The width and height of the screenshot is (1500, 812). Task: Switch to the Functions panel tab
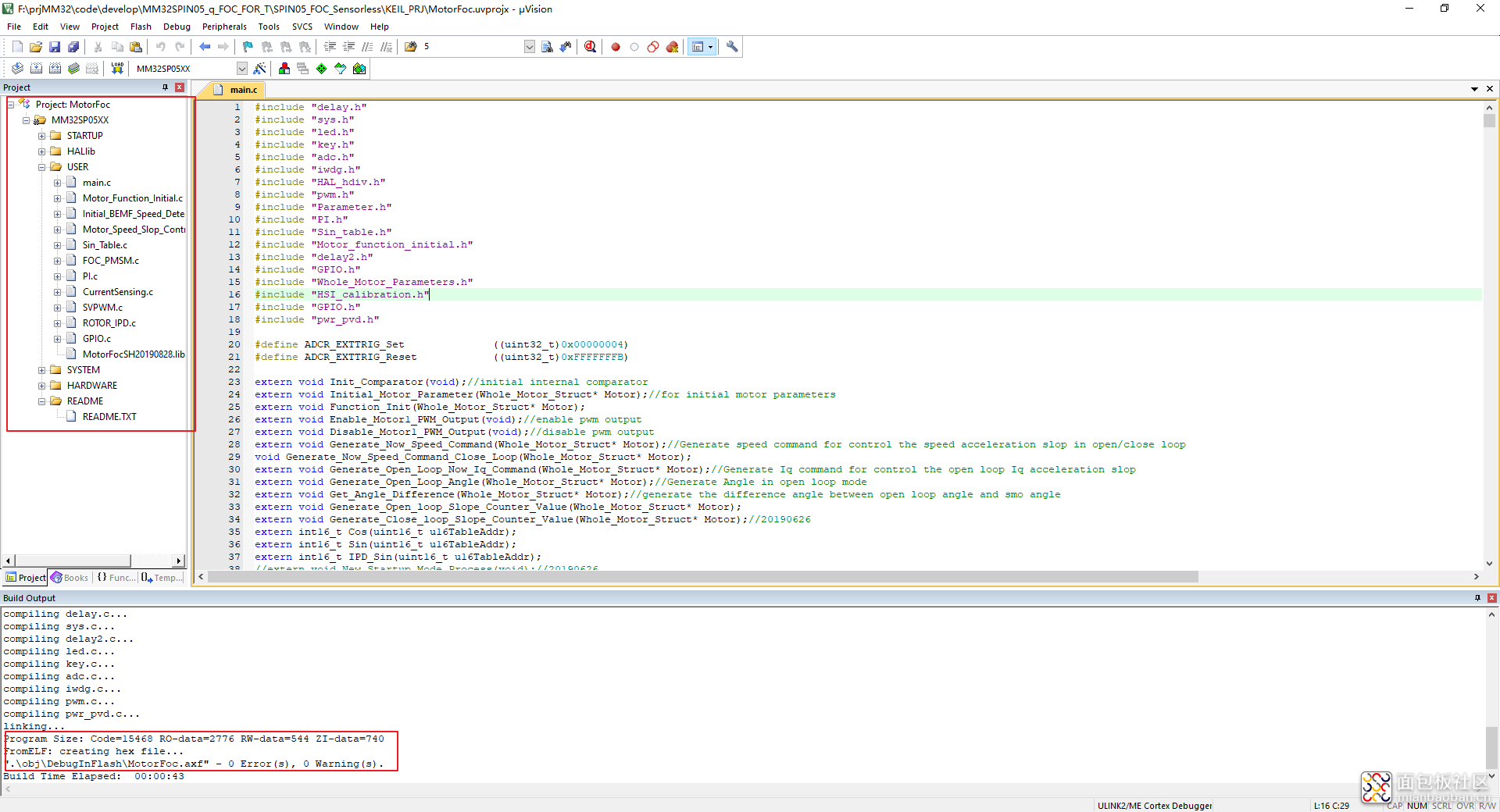click(x=116, y=578)
